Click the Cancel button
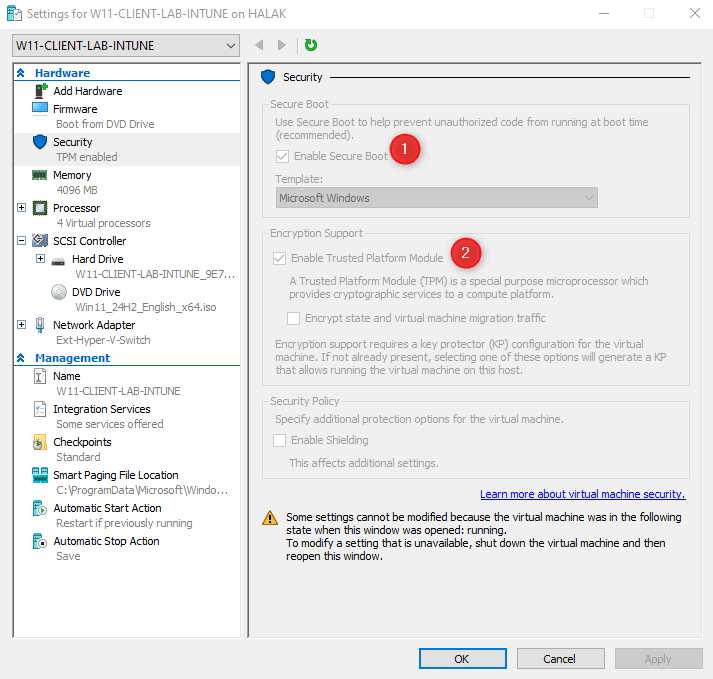This screenshot has width=713, height=679. [560, 659]
